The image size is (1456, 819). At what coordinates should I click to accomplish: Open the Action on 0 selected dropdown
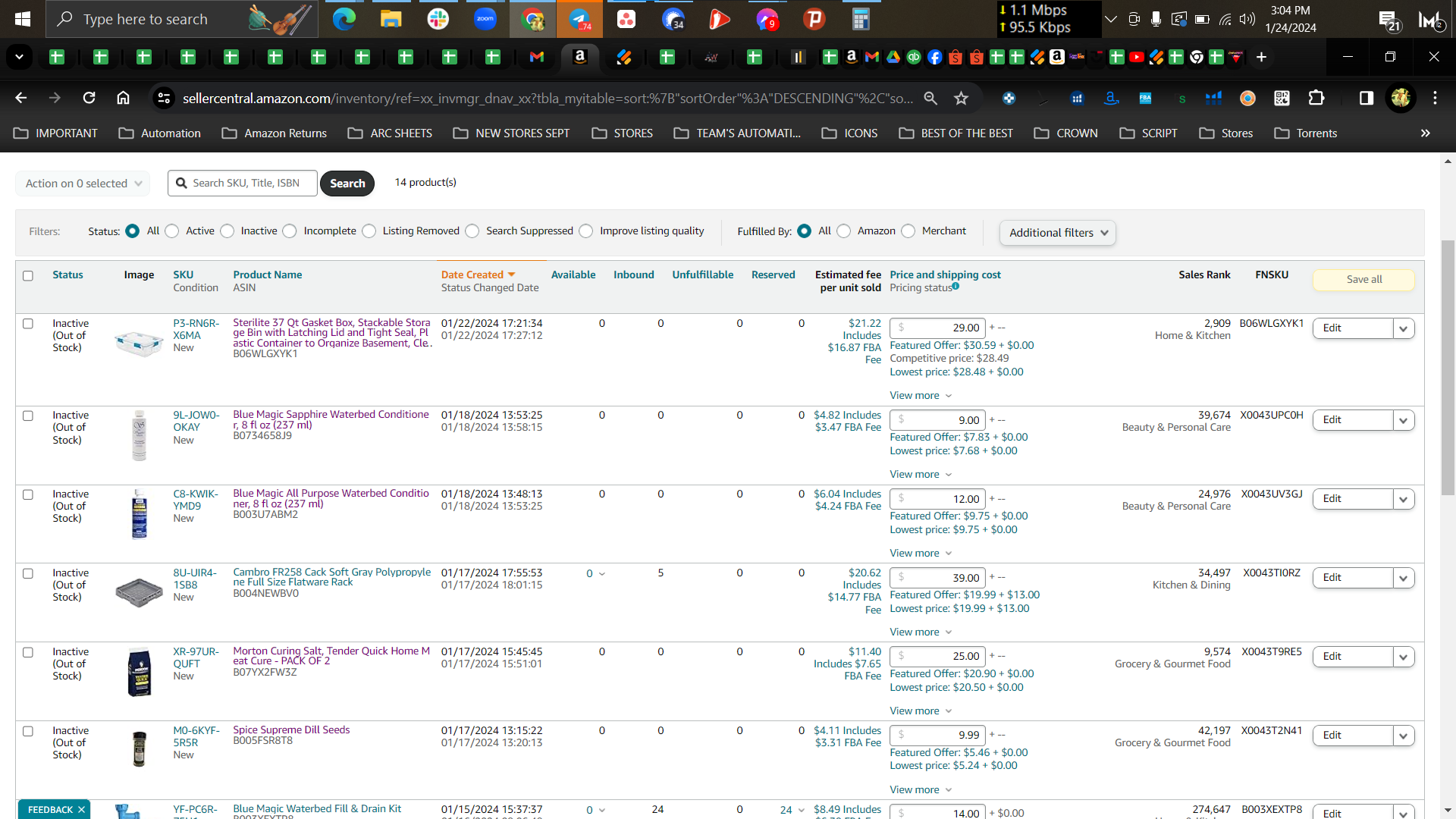83,184
